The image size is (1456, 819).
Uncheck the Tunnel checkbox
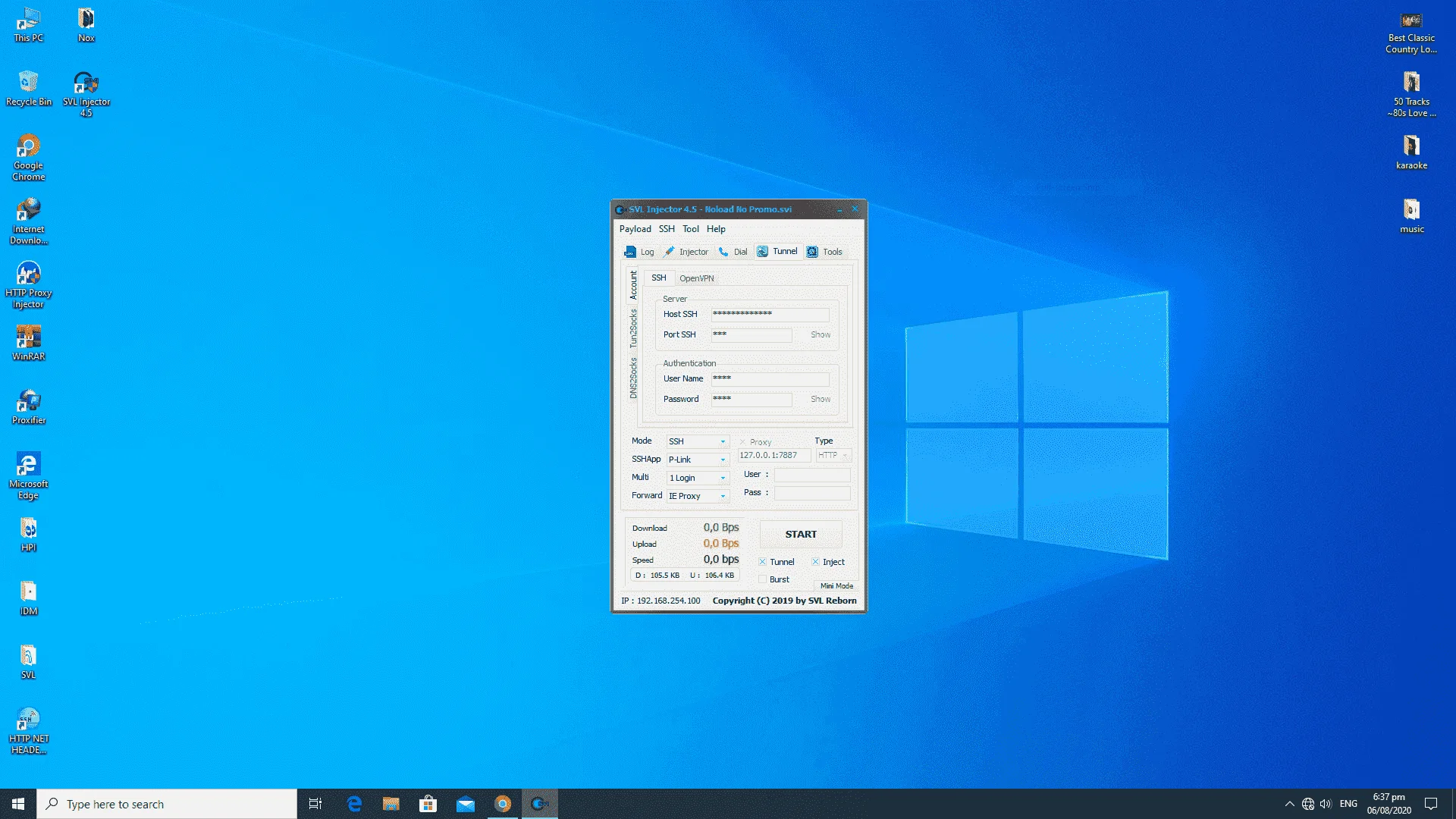[x=762, y=562]
